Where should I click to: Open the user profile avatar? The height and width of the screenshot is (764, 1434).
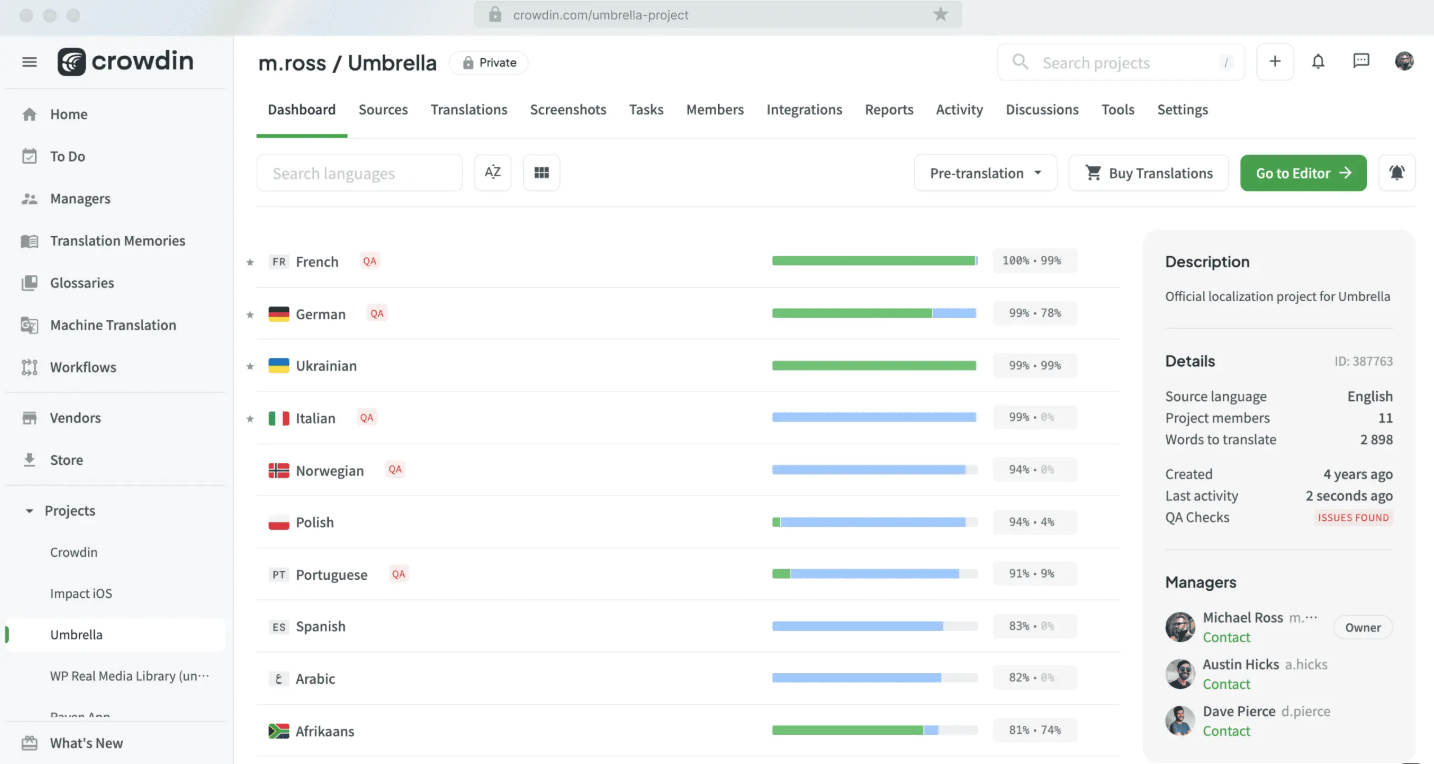click(x=1404, y=61)
